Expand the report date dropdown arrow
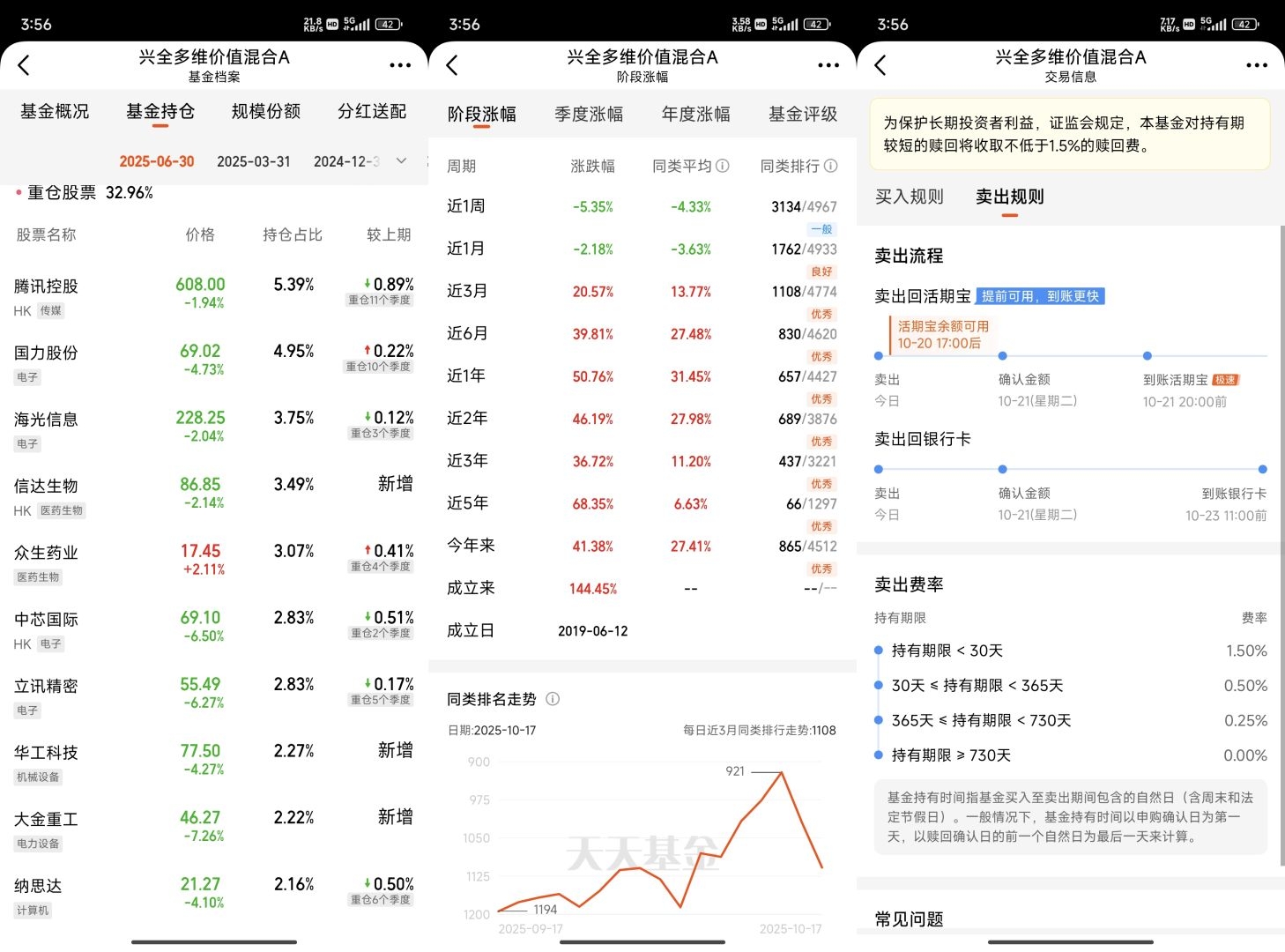 (x=401, y=160)
